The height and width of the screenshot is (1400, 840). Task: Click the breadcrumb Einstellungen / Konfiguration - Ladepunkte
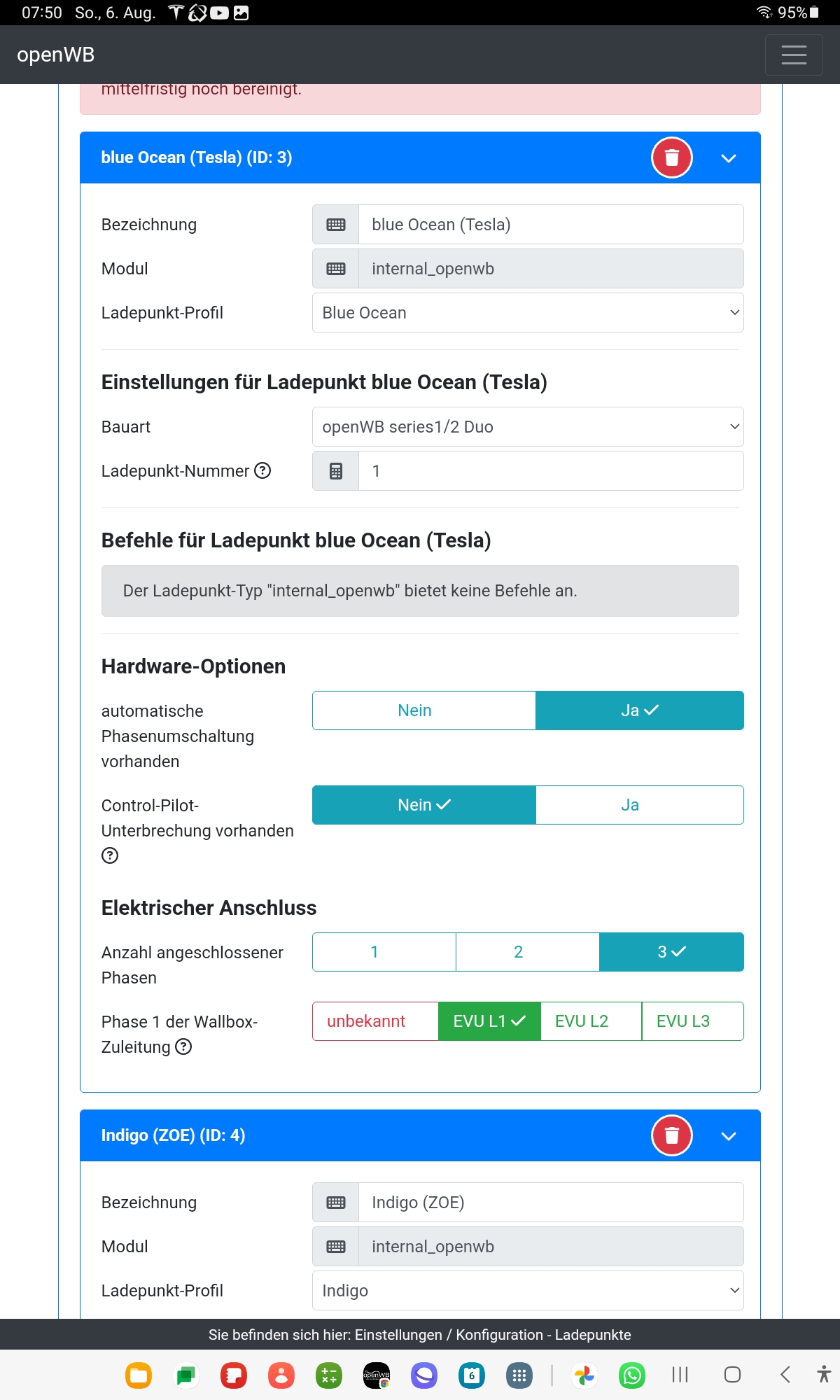pyautogui.click(x=493, y=1335)
